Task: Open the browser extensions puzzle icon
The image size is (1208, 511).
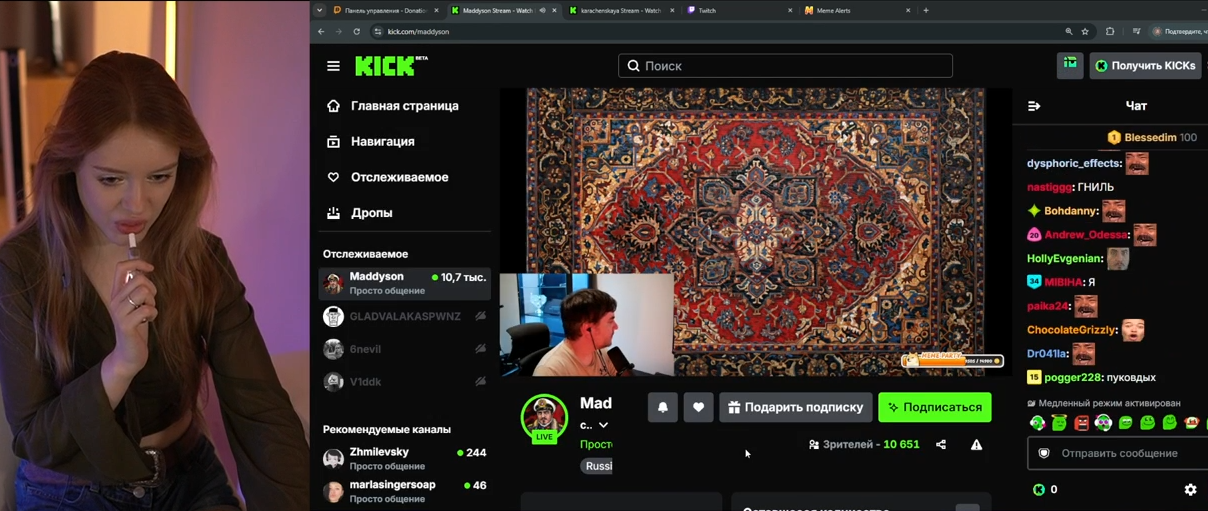Action: click(x=1110, y=31)
